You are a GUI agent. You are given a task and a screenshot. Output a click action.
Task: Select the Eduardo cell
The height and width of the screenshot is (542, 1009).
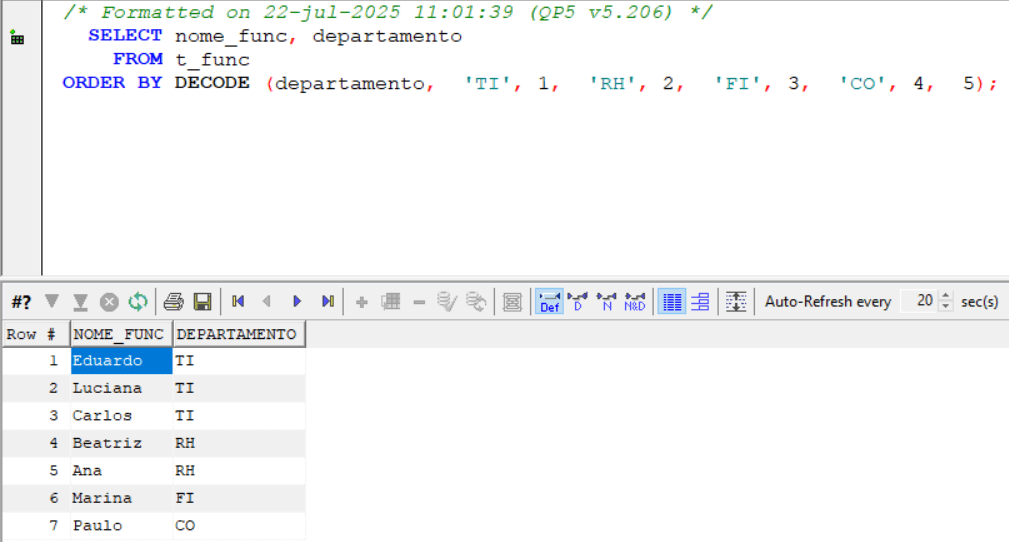coord(120,361)
